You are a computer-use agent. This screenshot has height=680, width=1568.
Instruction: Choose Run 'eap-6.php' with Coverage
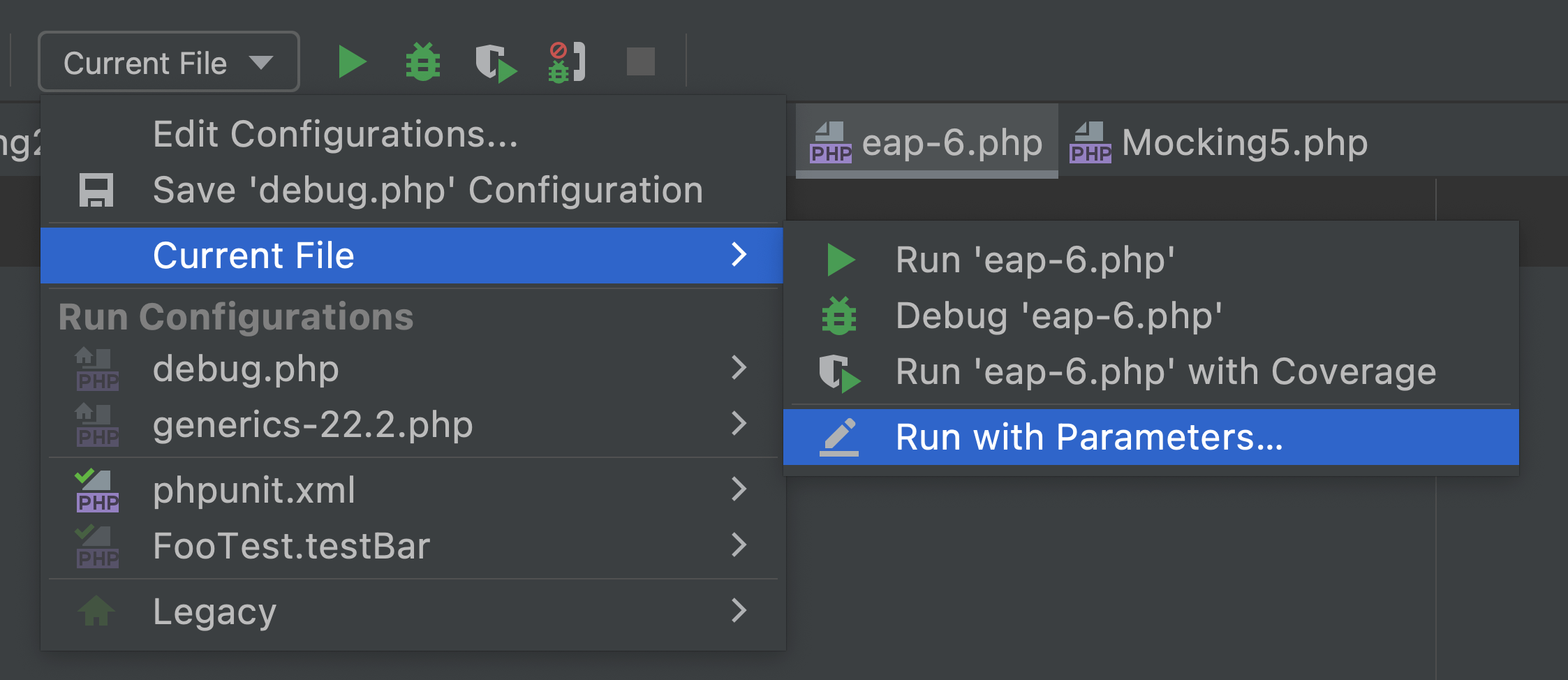coord(1166,372)
